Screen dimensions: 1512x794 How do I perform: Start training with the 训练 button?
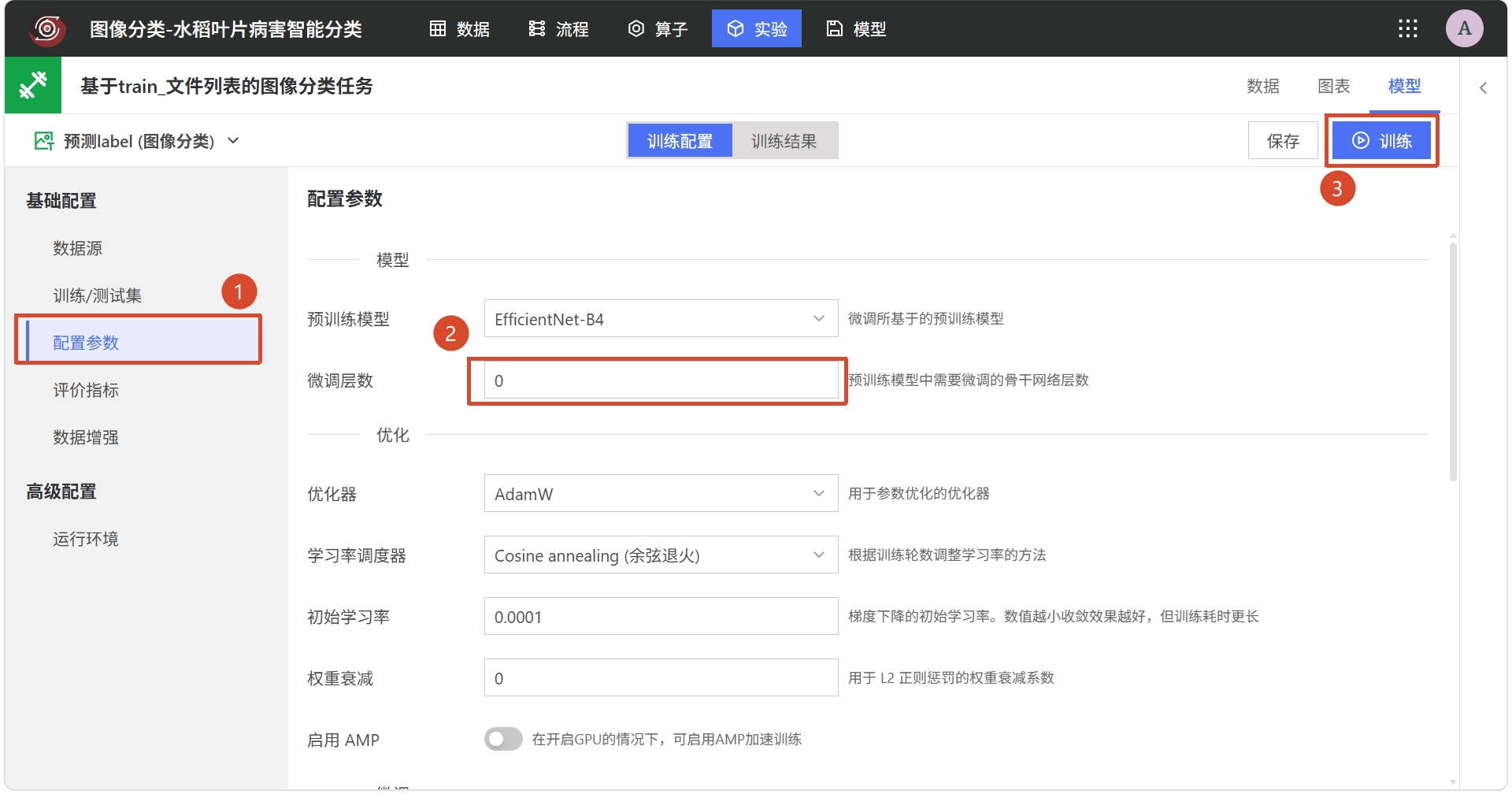pos(1381,141)
